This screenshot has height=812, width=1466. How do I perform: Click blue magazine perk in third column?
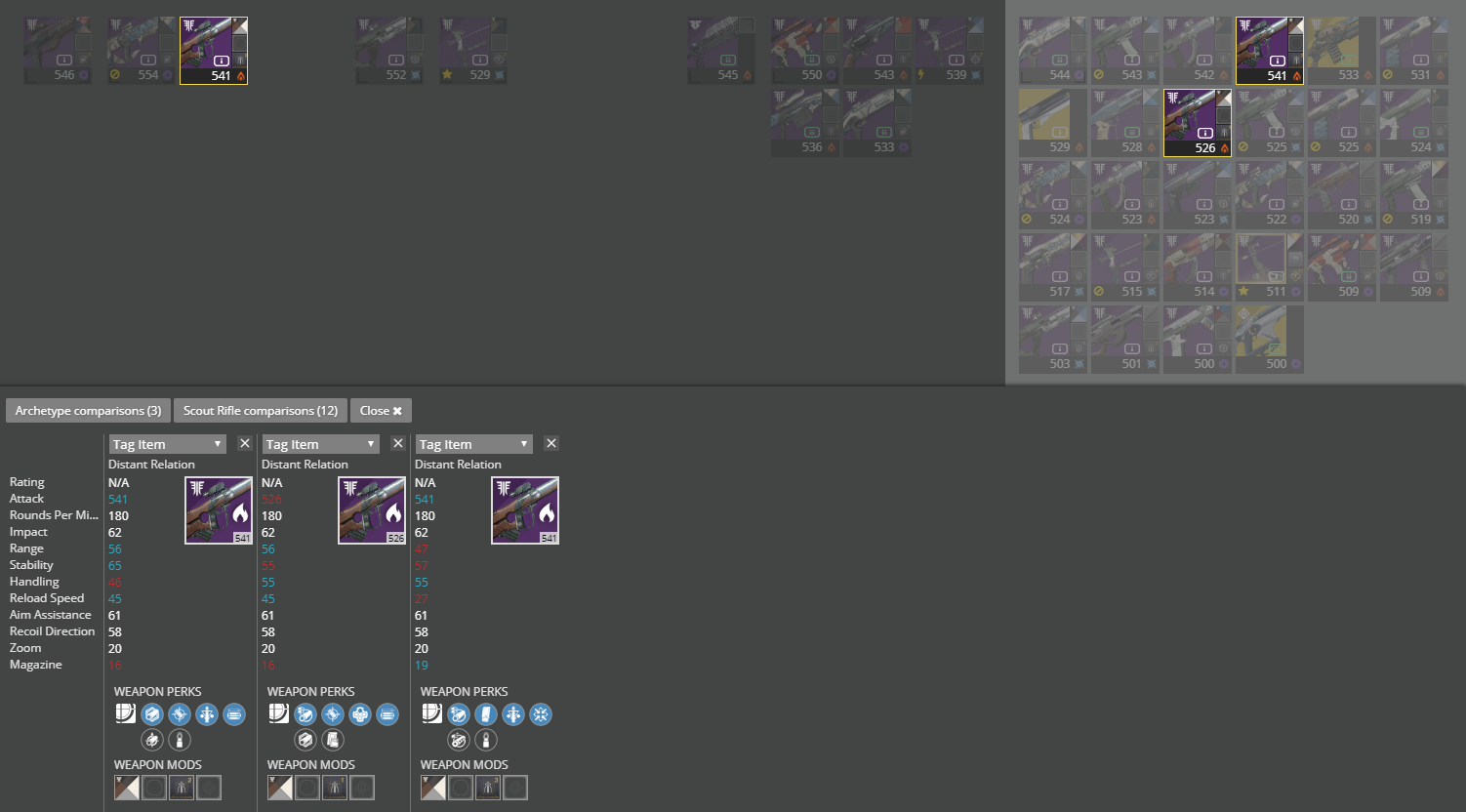pos(486,714)
